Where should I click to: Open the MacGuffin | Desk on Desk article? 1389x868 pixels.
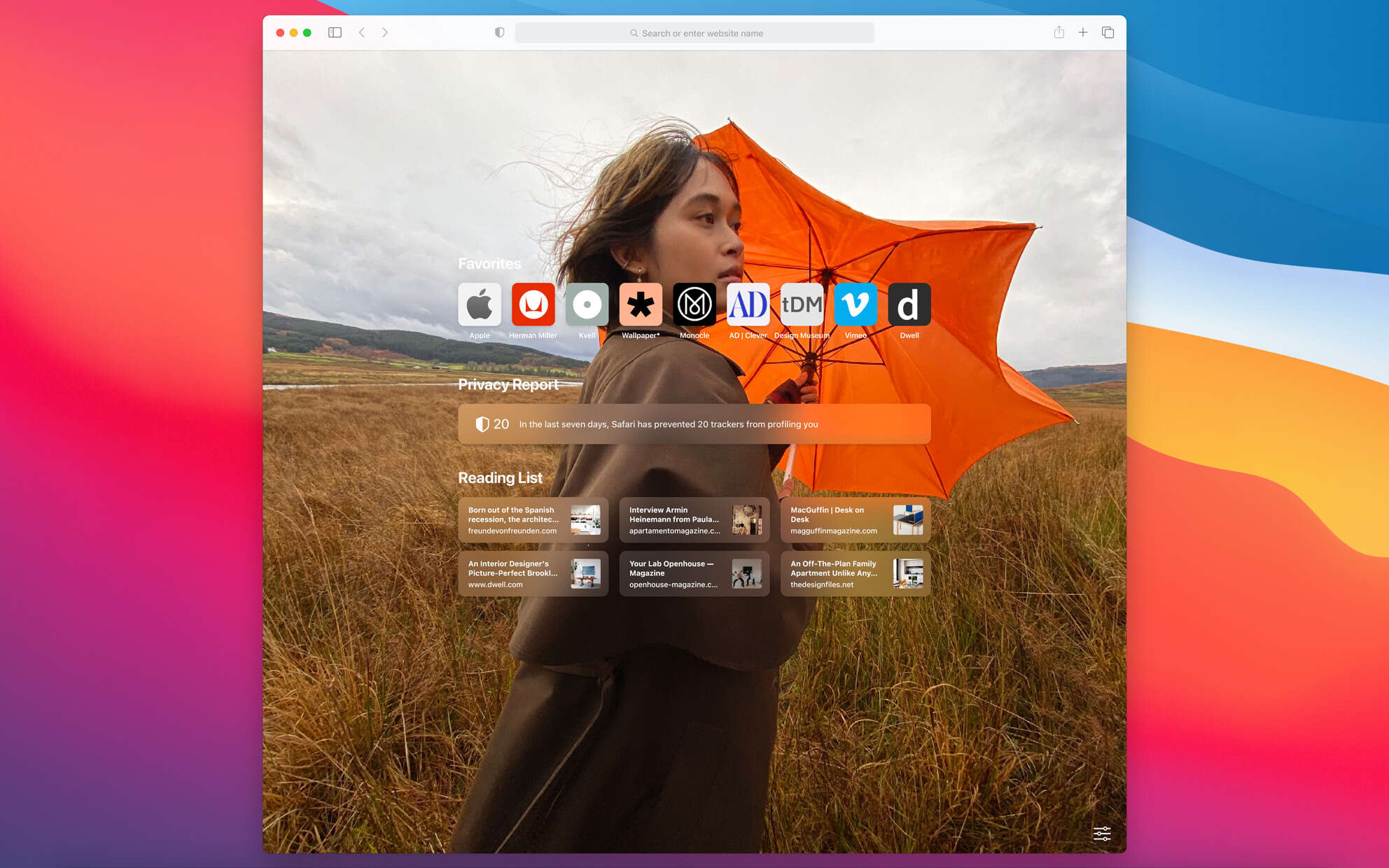pos(855,519)
